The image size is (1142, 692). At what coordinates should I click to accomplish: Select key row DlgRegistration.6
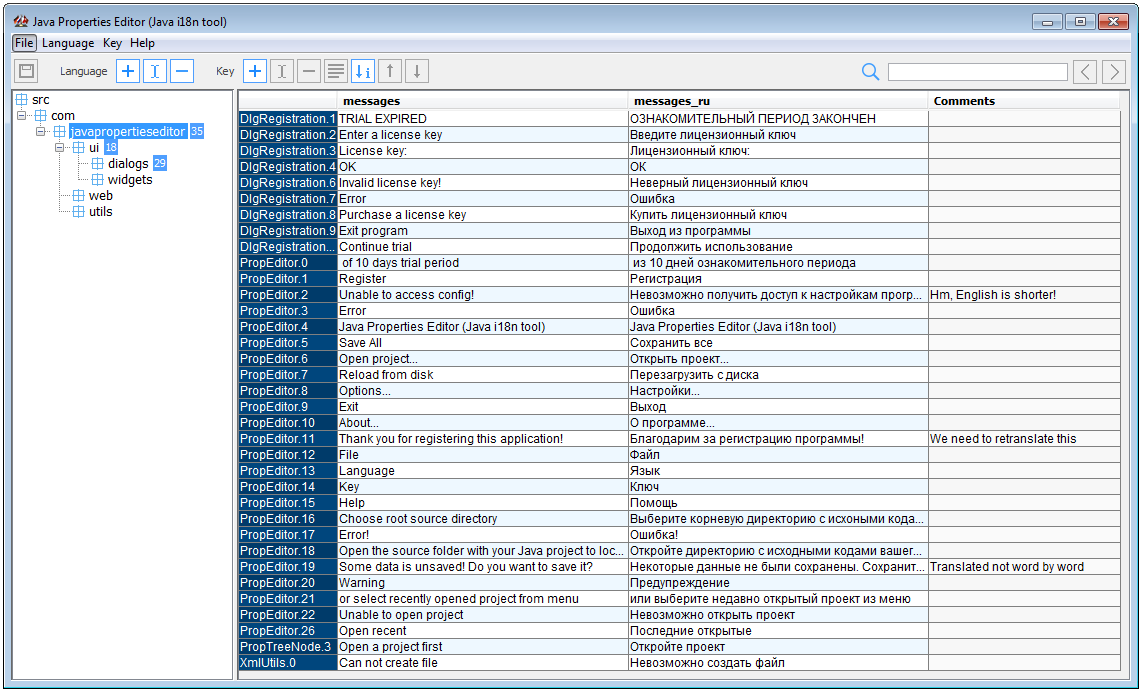coord(288,183)
